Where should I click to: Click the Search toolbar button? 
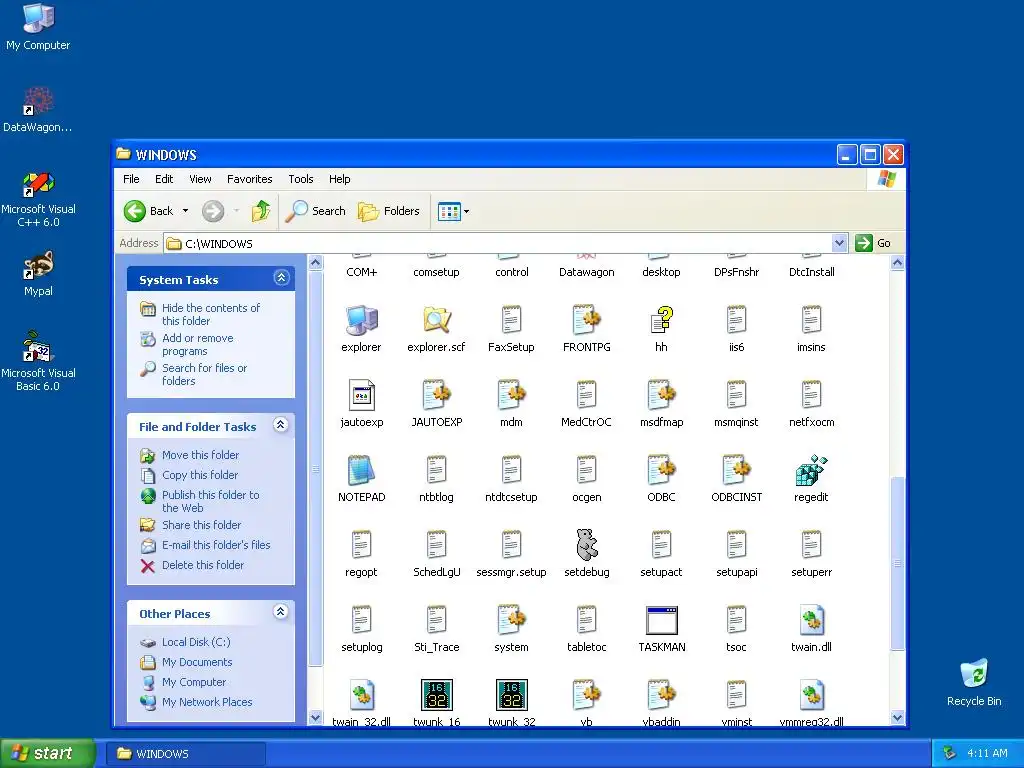316,211
